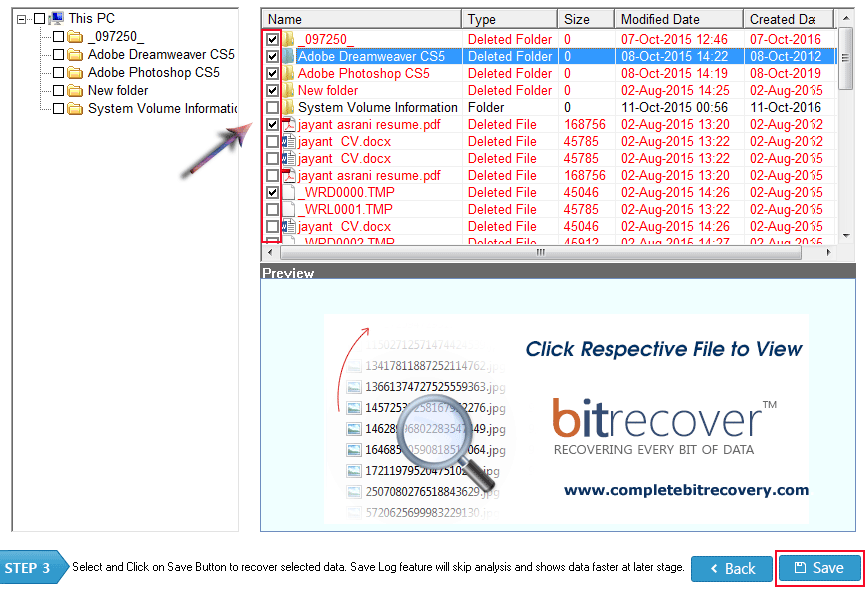Click the vertical scrollbar thumb
866x591 pixels.
click(x=845, y=58)
